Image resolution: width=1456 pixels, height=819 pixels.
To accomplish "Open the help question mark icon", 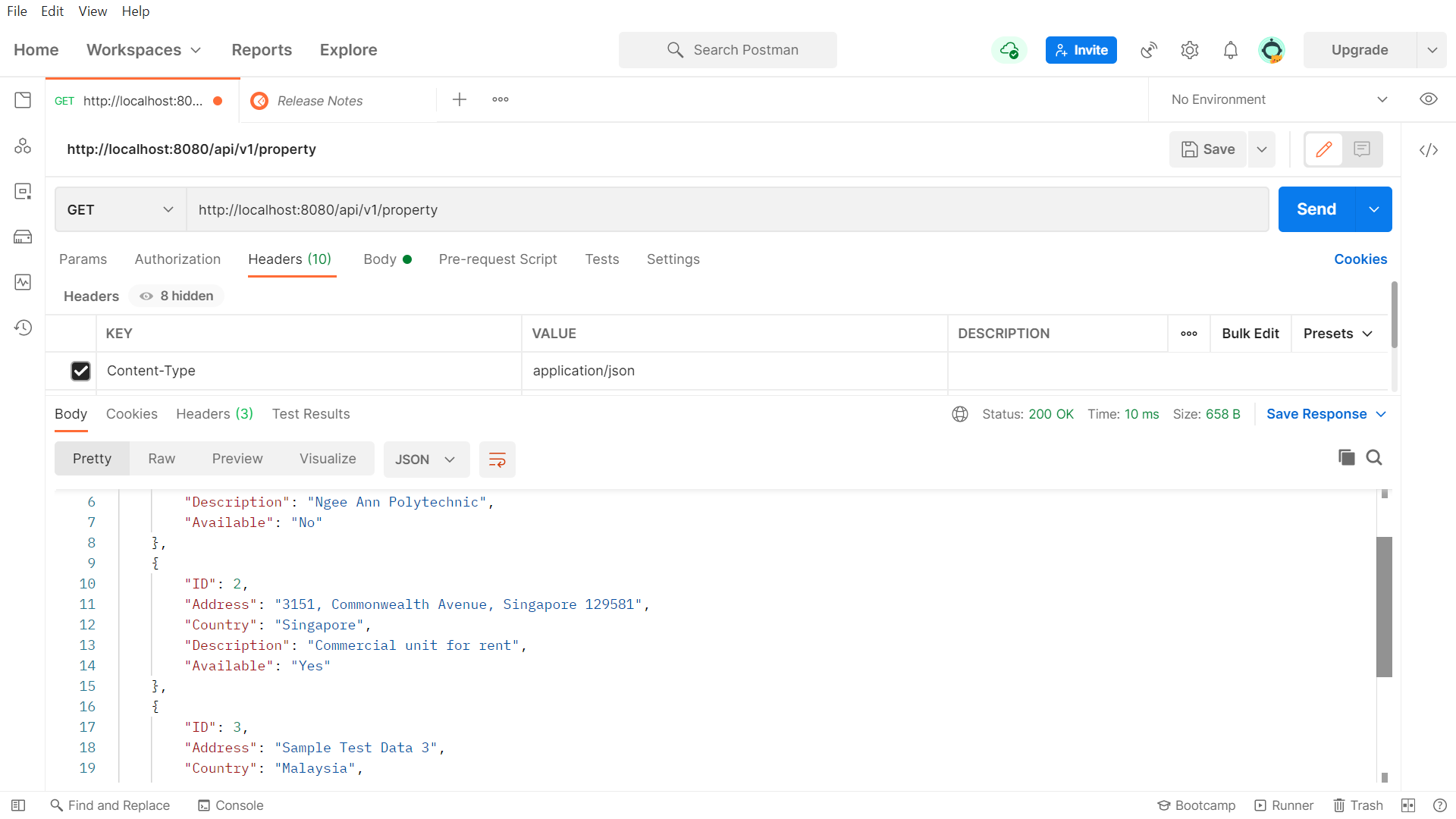I will pyautogui.click(x=1440, y=805).
